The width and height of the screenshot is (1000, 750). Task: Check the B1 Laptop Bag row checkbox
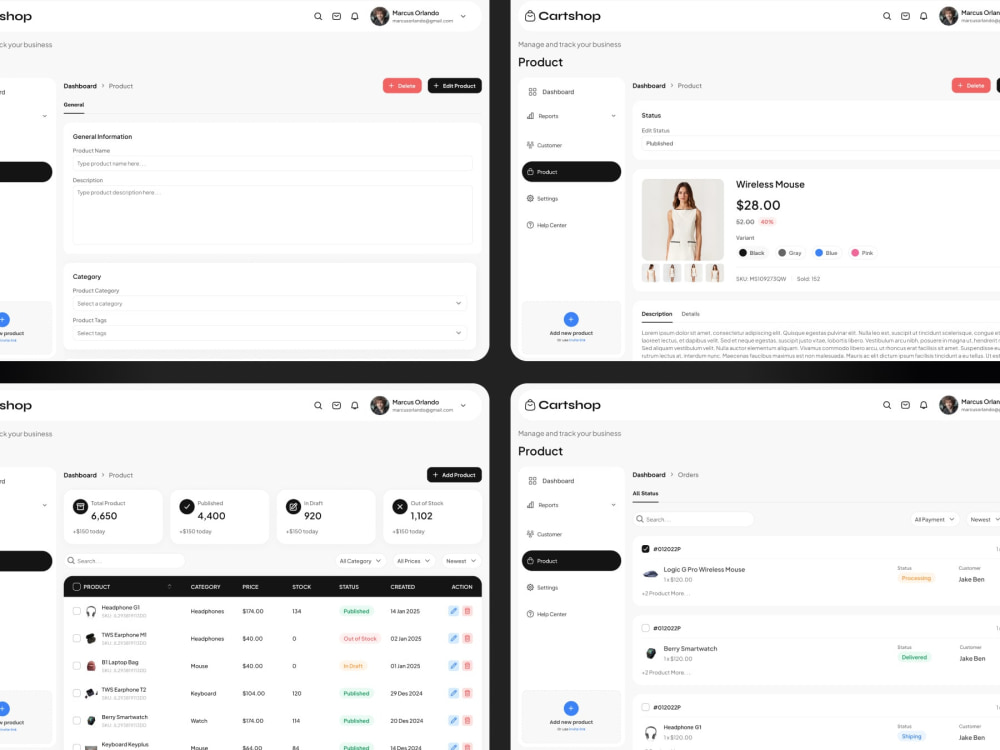tap(77, 666)
